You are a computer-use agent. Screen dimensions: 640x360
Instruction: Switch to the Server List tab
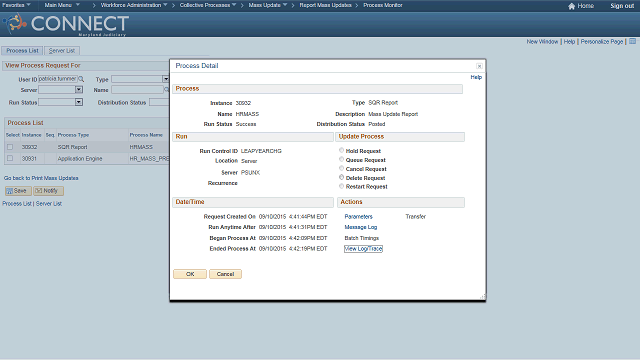(x=62, y=51)
